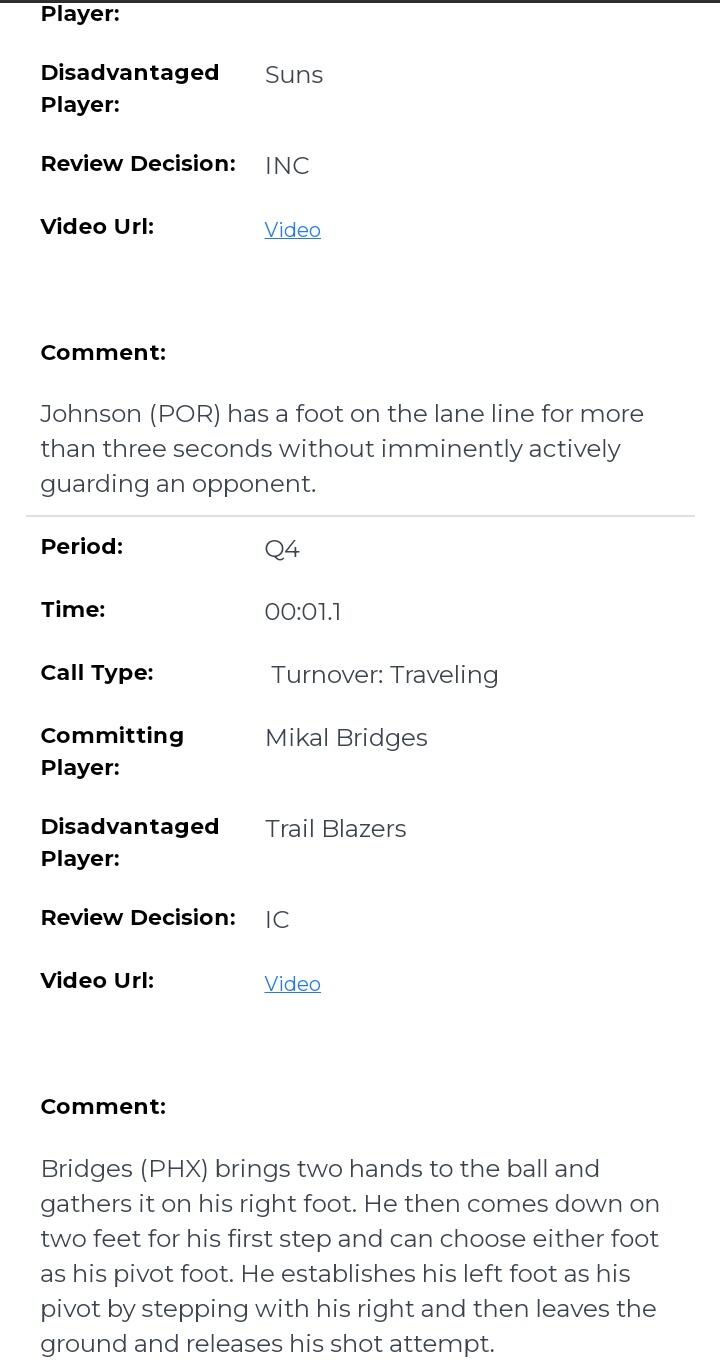Select the INC review decision text
Screen dimensions: 720x1364
(x=287, y=166)
